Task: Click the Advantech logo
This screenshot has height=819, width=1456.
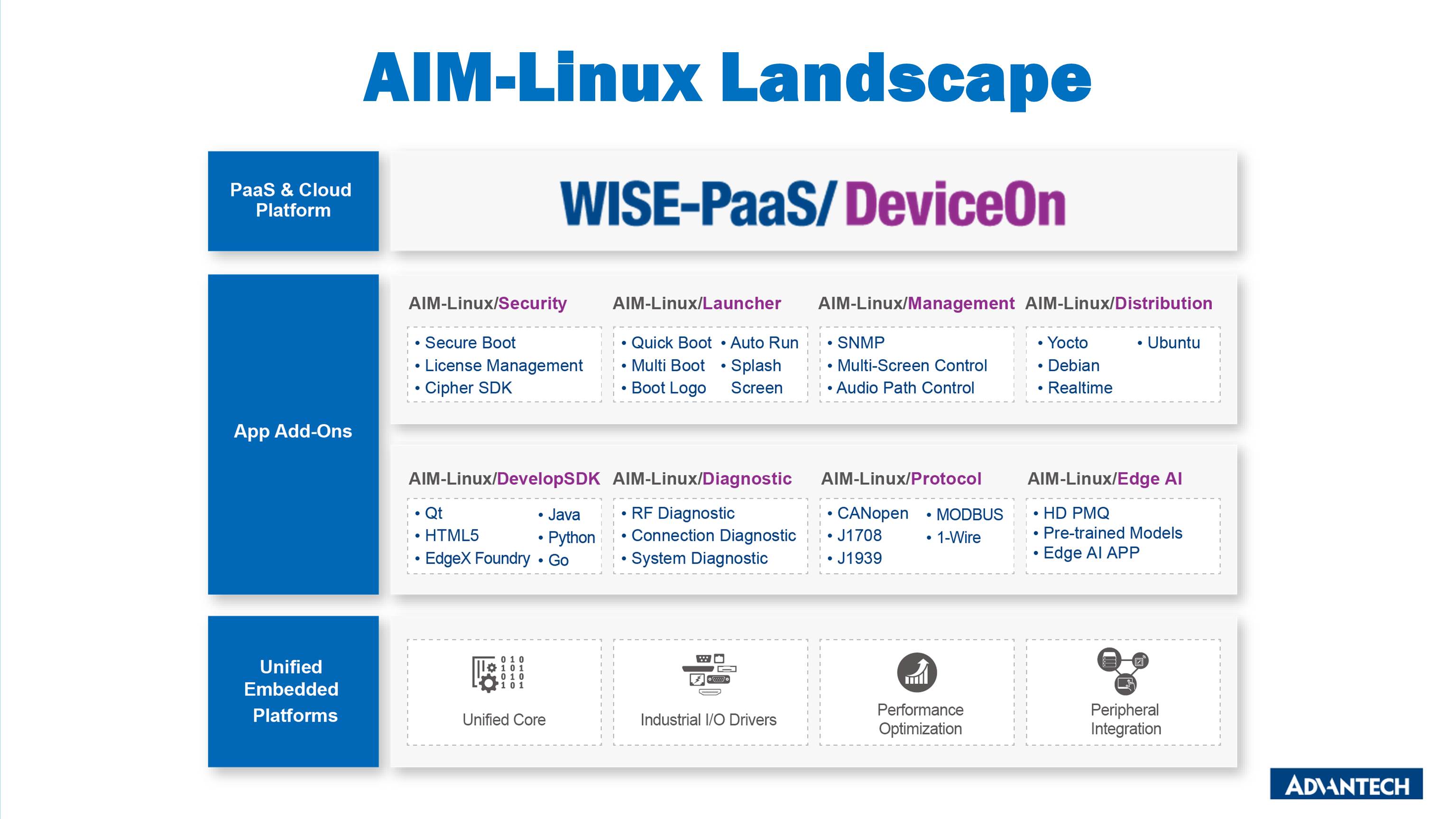Action: coord(1346,784)
